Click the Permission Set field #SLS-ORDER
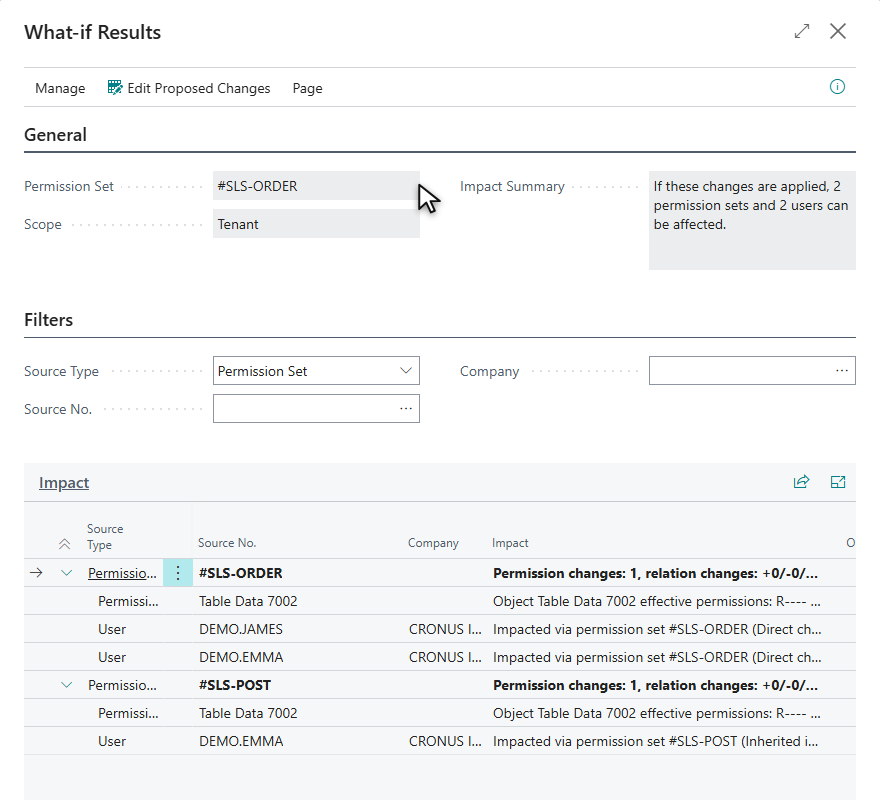This screenshot has width=880, height=800. (316, 186)
